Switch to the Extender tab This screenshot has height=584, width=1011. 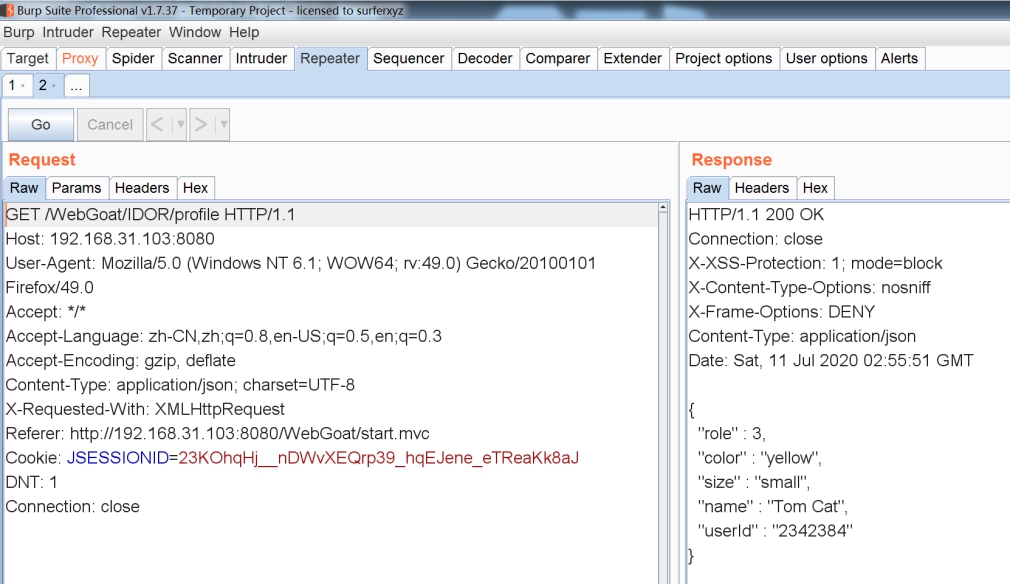coord(633,59)
